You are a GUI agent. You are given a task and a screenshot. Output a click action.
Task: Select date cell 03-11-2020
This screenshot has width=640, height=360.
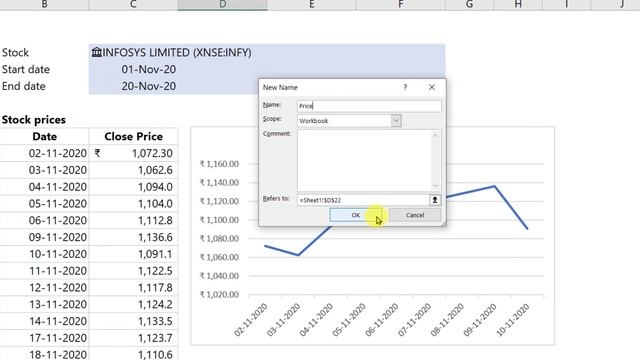(44, 170)
